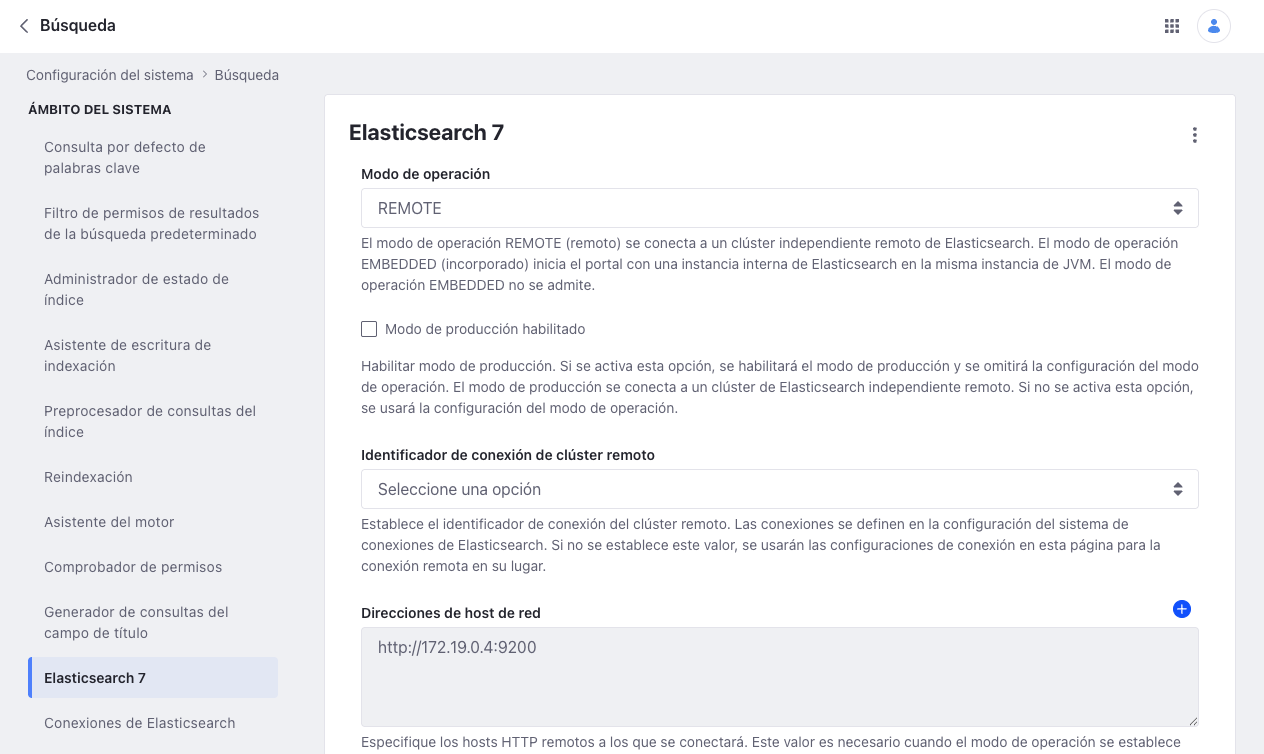Open Elasticsearch 7 options kebab menu
This screenshot has width=1264, height=754.
pyautogui.click(x=1194, y=135)
